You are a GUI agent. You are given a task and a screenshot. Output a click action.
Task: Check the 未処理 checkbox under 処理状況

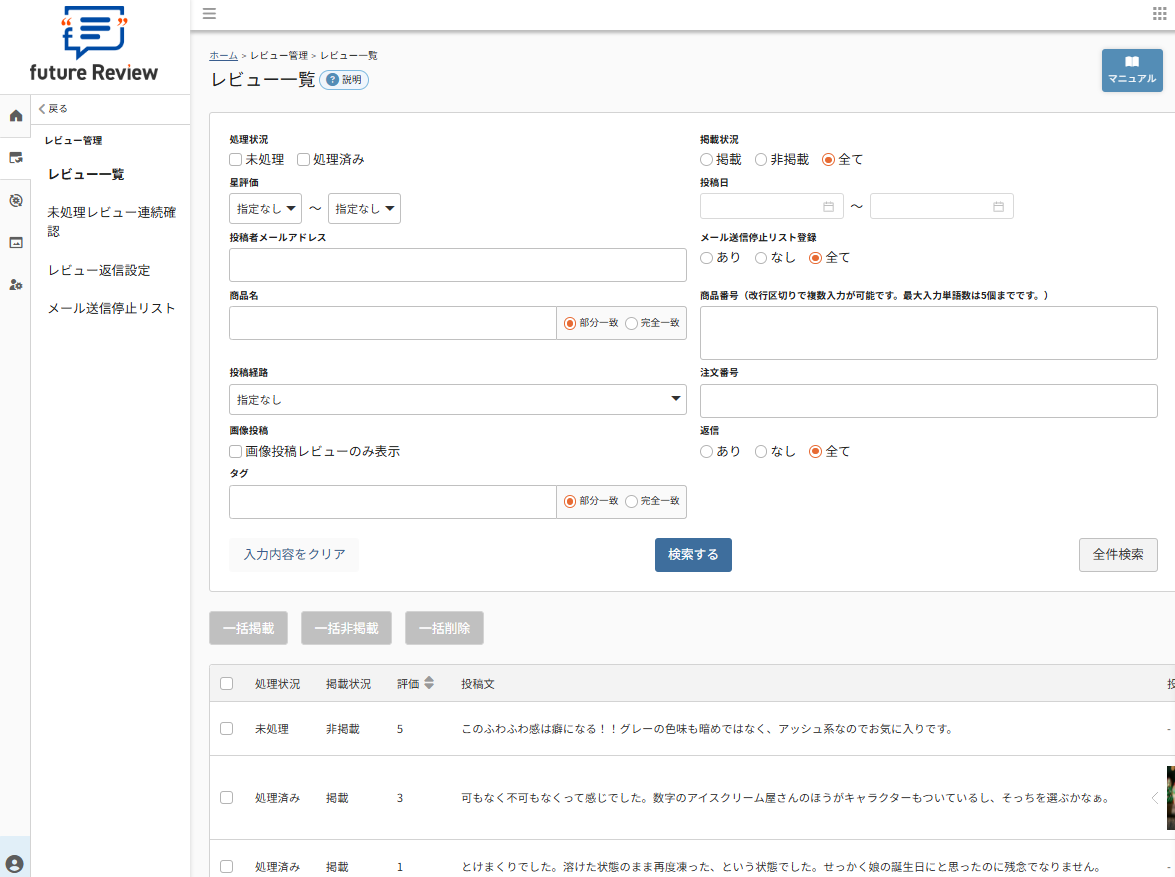click(235, 159)
